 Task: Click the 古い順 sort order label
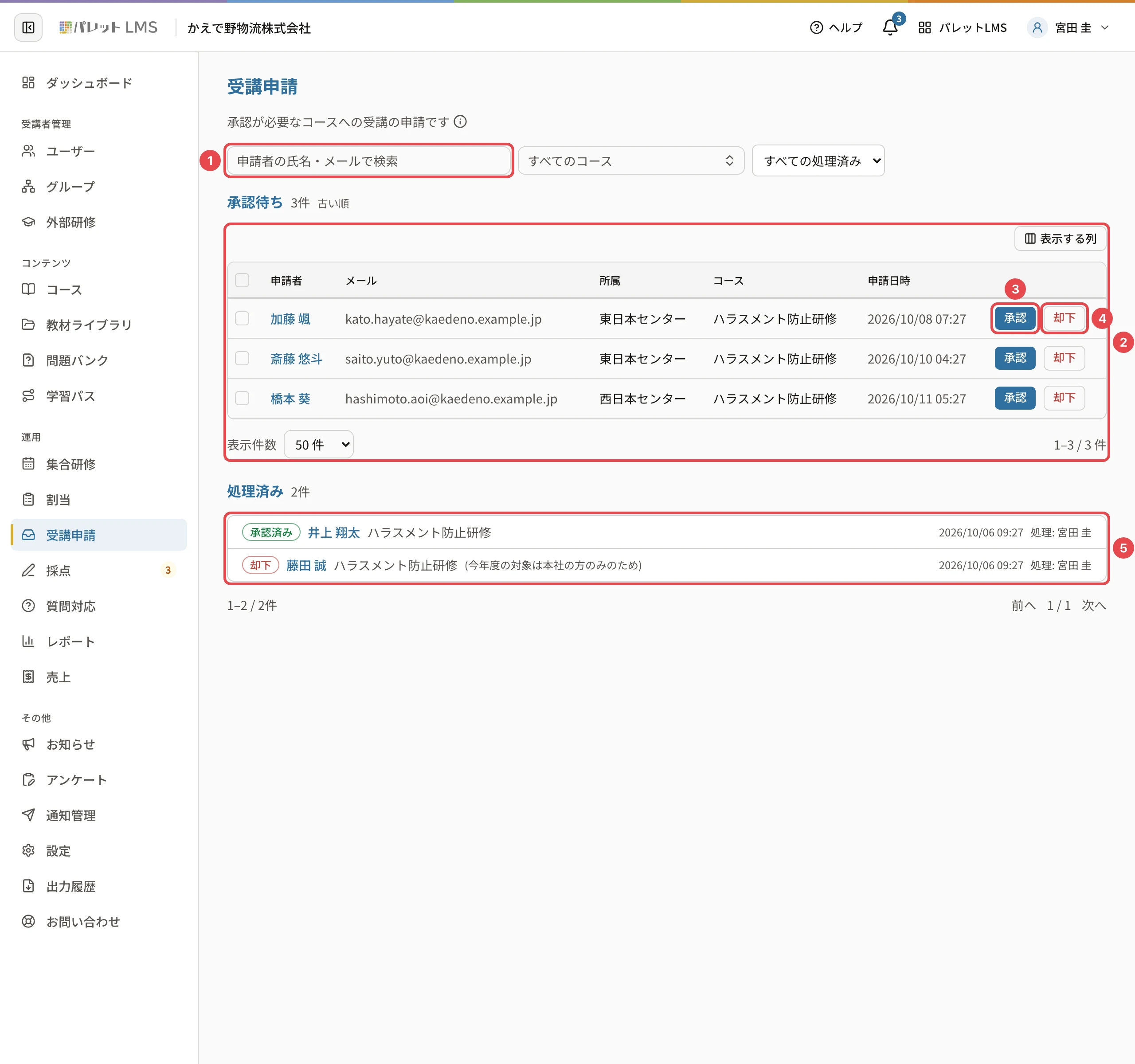[x=333, y=203]
